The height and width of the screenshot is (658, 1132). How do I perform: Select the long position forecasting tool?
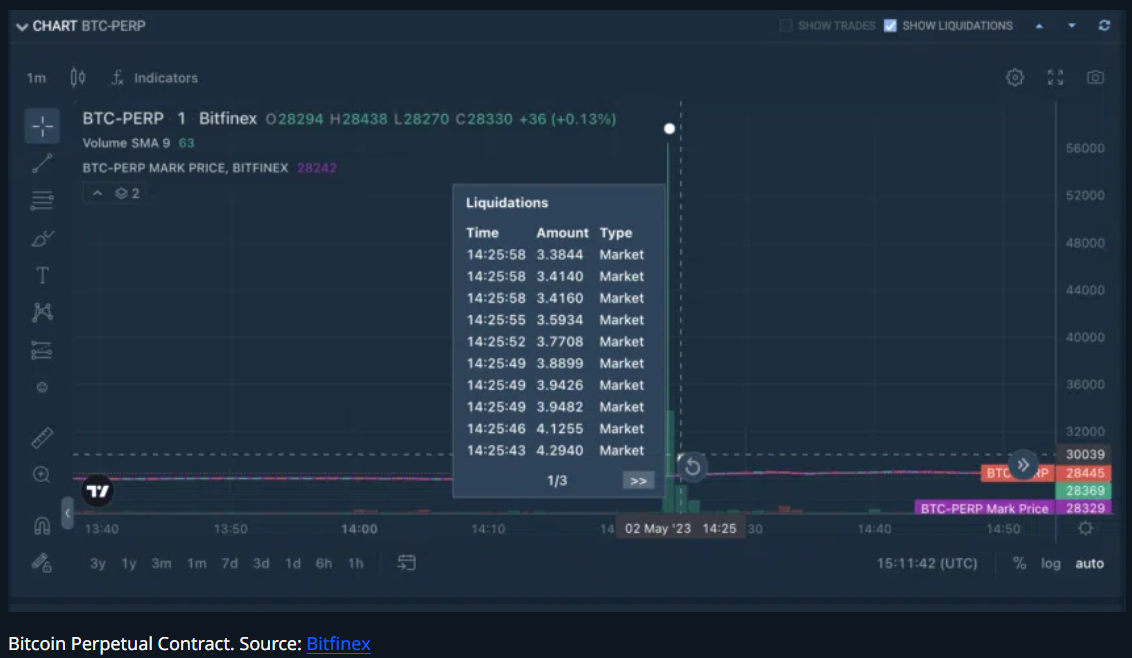[42, 350]
